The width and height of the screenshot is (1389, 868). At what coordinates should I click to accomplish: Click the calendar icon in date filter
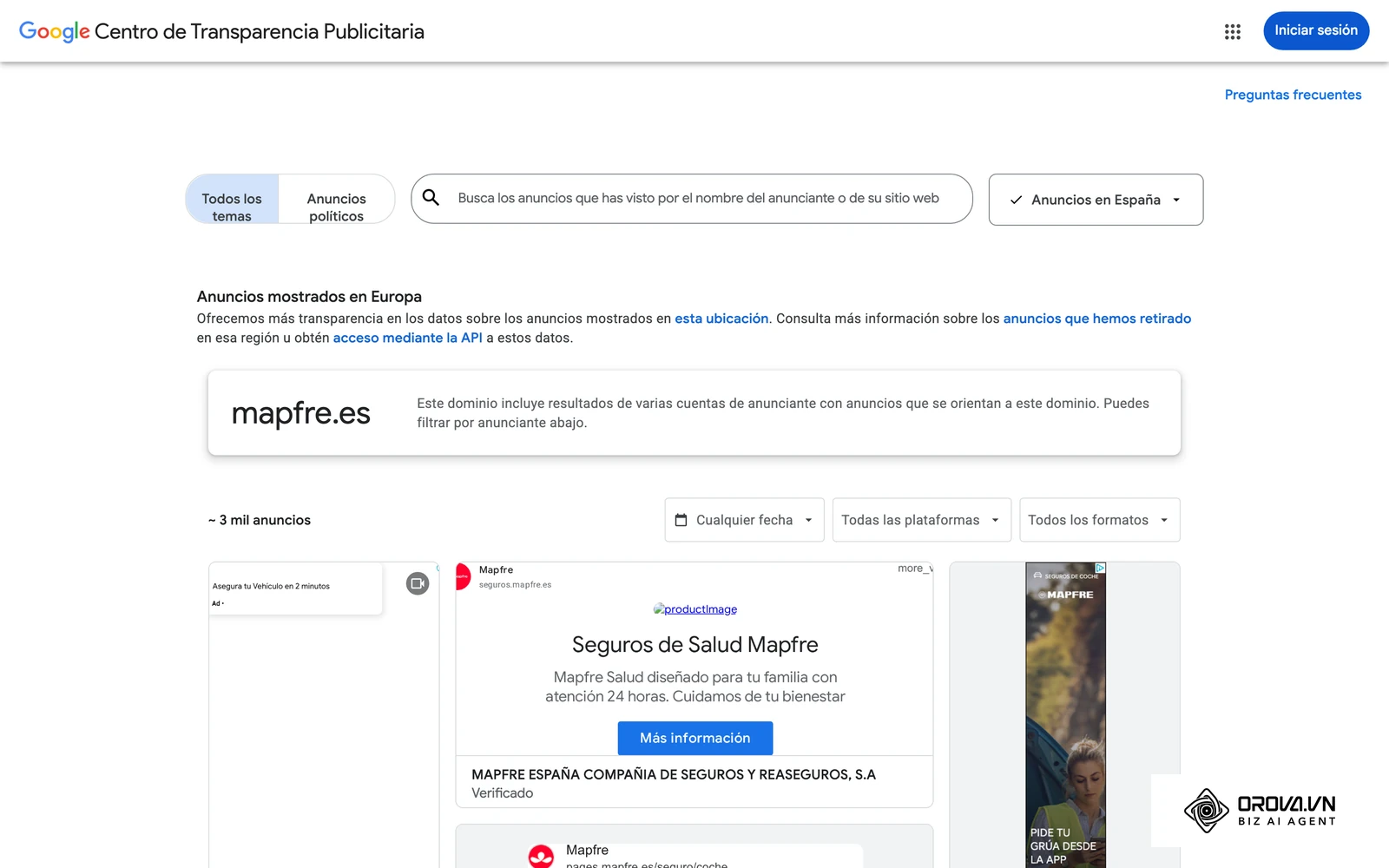[681, 520]
